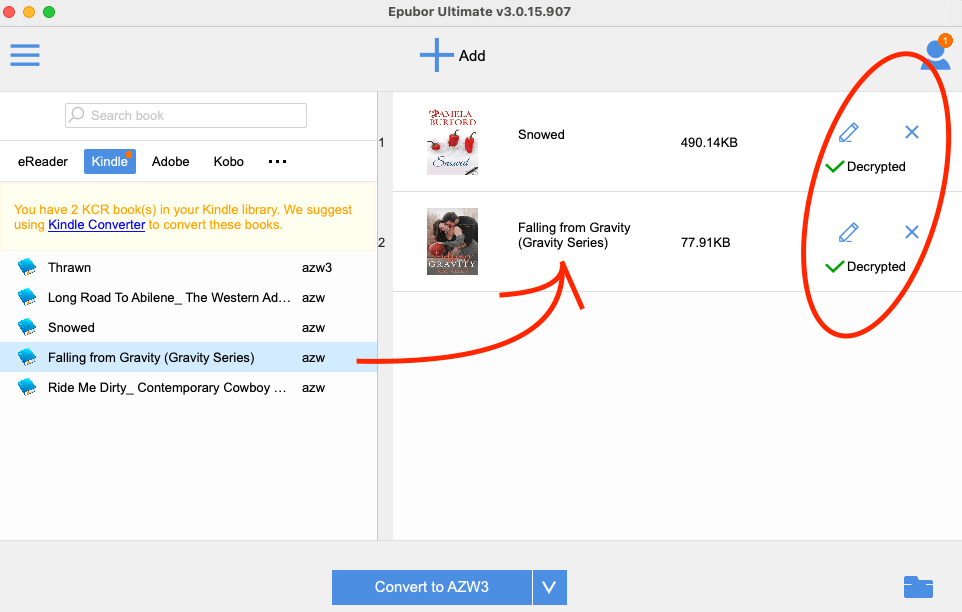
Task: Select Falling from Gravity in the library list
Action: point(188,358)
